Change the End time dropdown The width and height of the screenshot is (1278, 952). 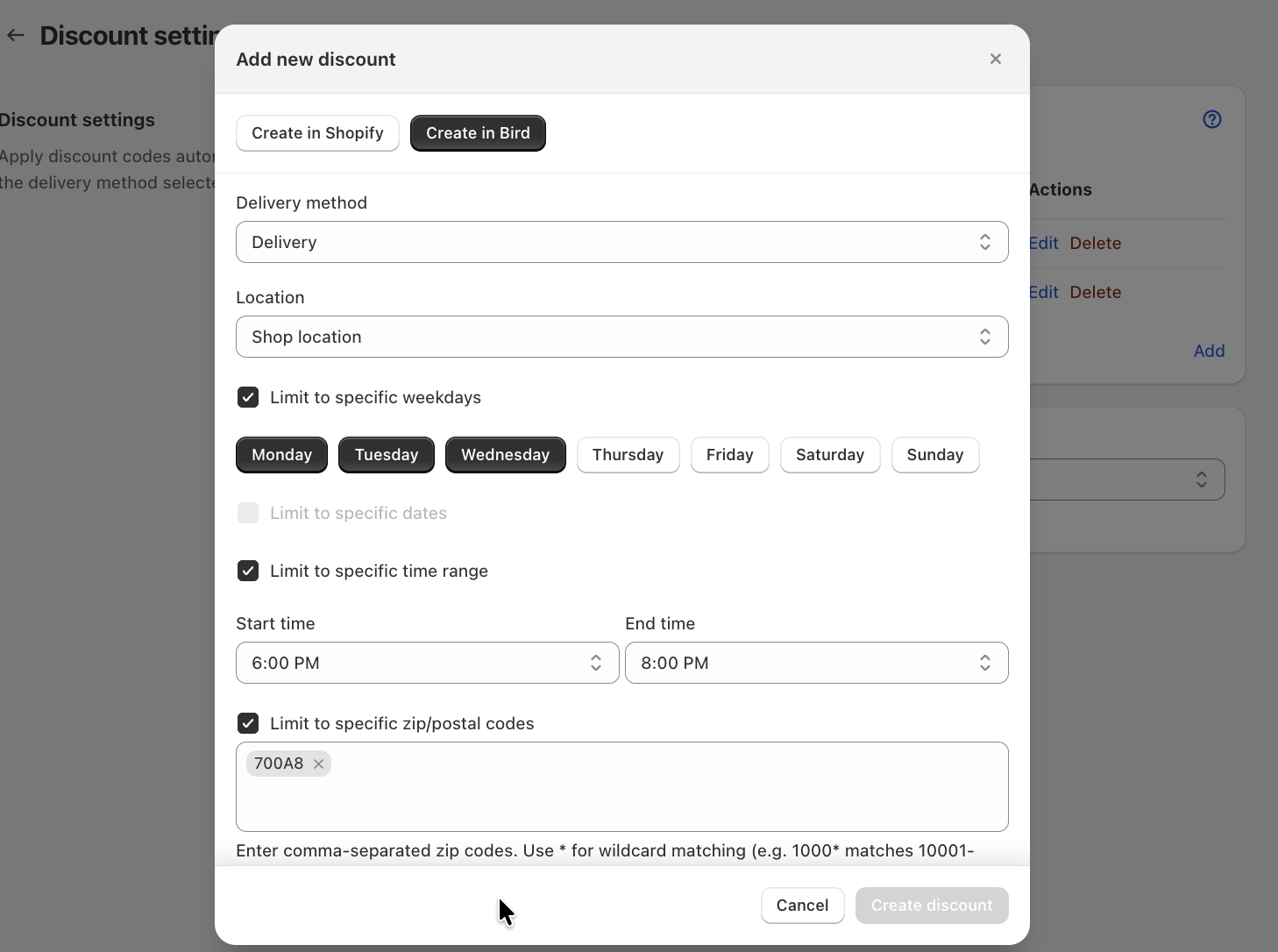(x=816, y=663)
